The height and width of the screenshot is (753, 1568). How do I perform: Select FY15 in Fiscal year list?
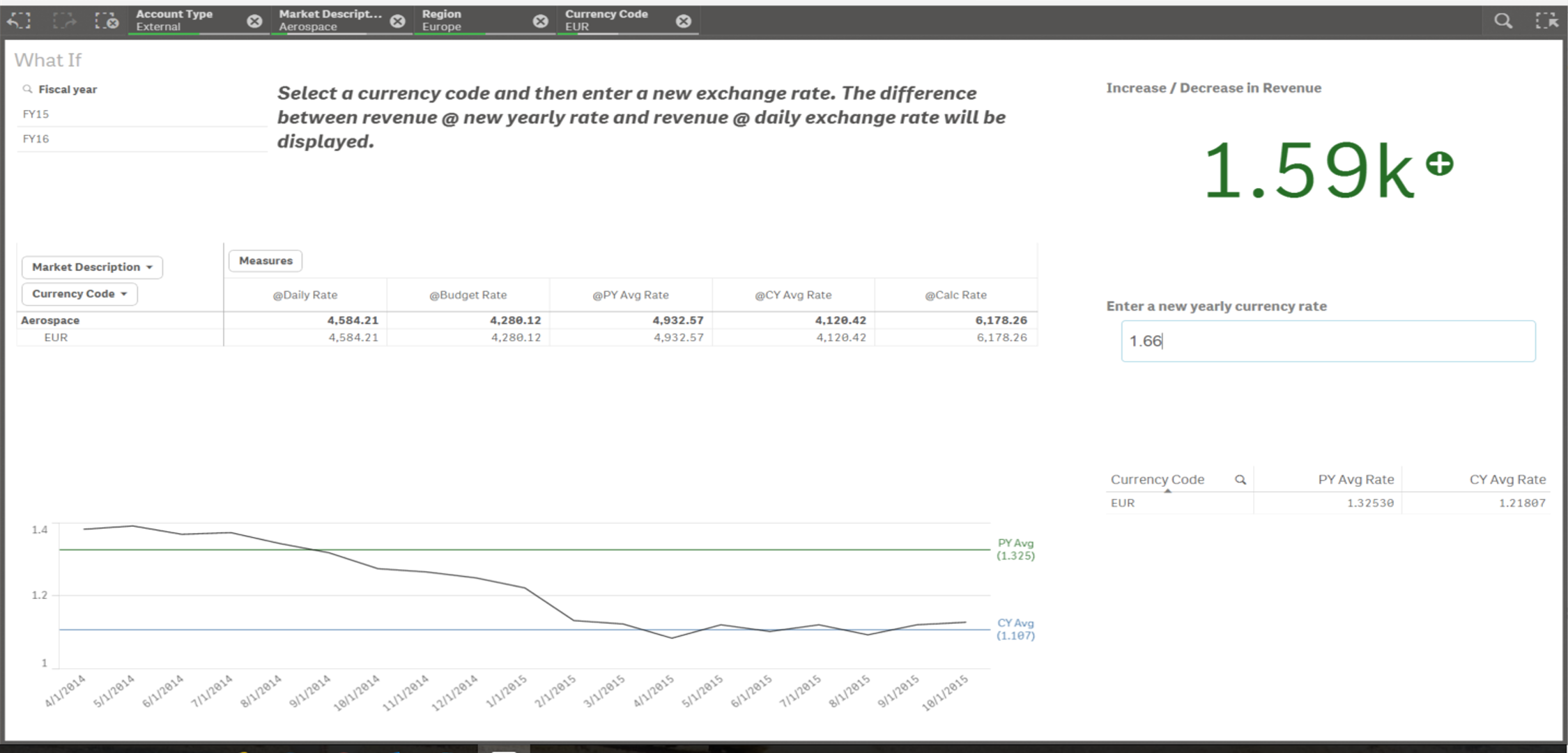pos(142,114)
